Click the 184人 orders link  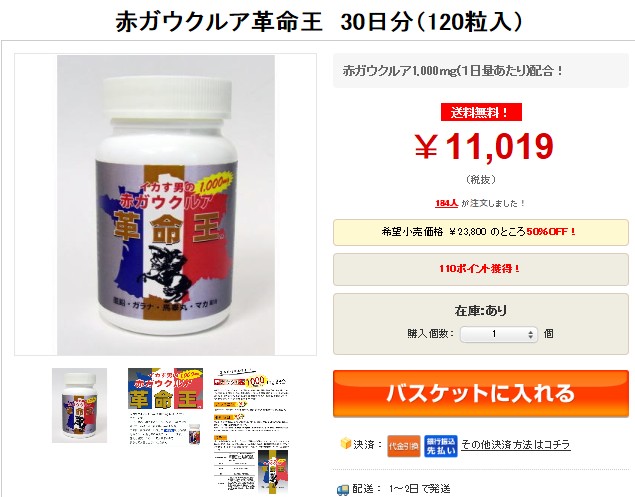(x=446, y=203)
